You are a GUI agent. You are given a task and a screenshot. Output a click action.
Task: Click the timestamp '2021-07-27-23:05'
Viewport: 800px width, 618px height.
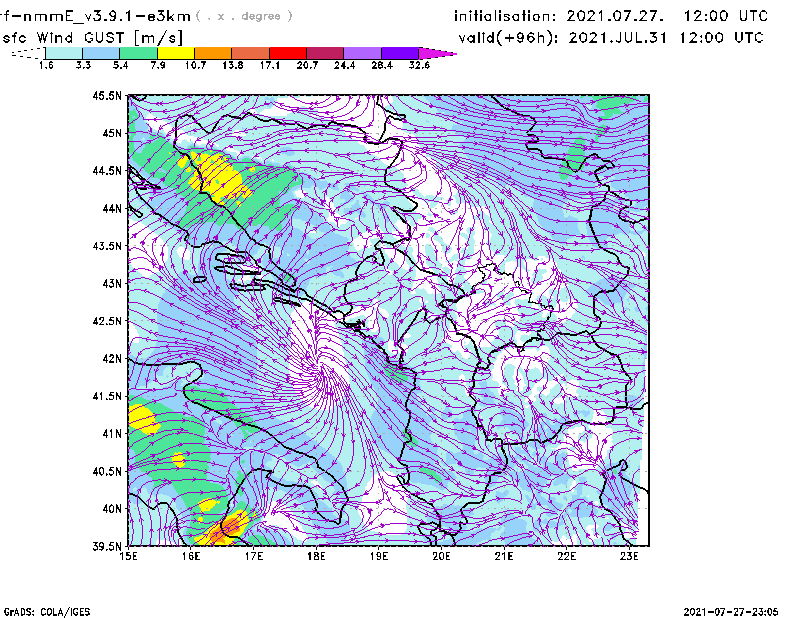731,612
